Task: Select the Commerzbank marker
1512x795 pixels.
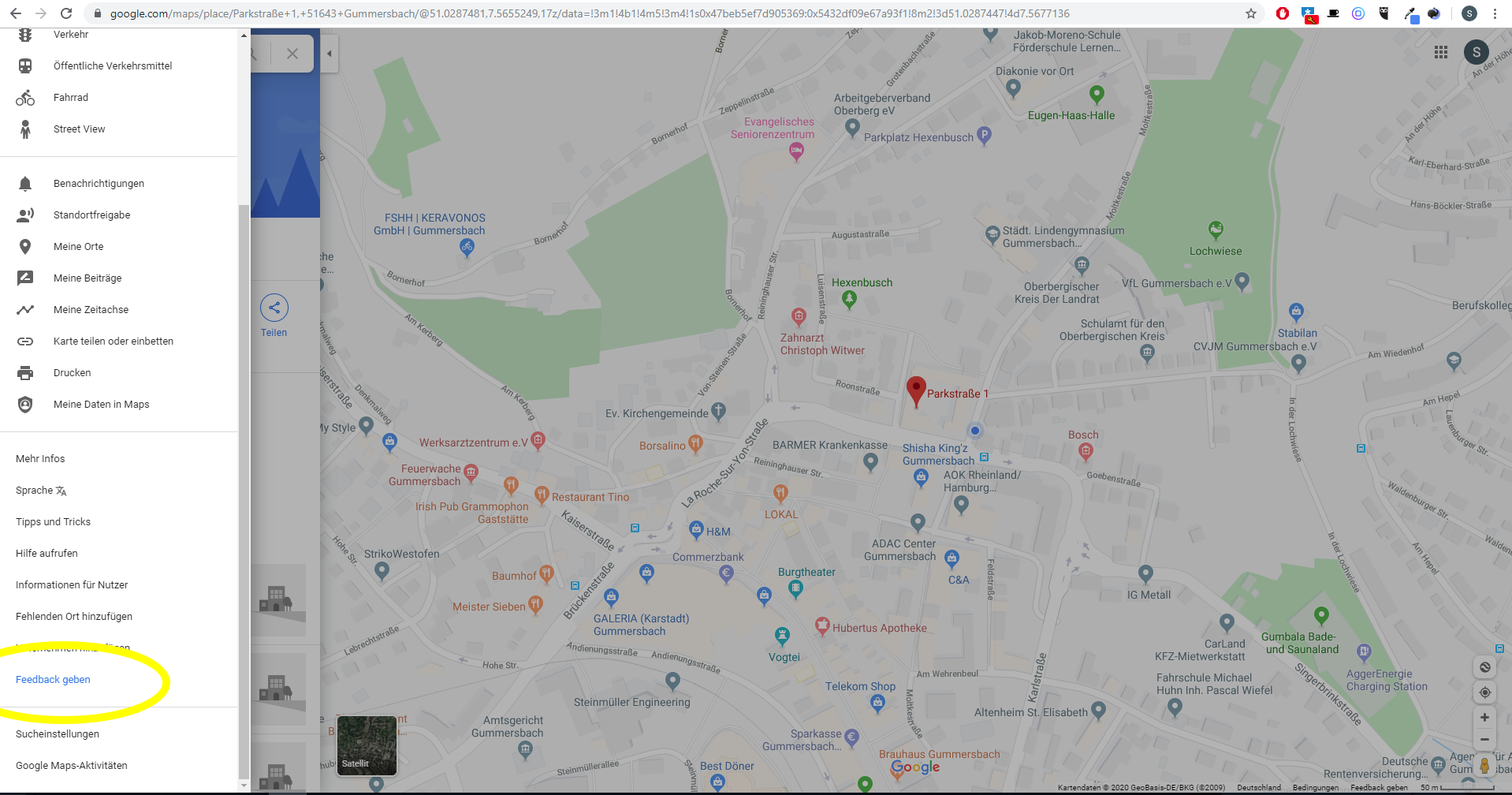Action: pos(726,574)
